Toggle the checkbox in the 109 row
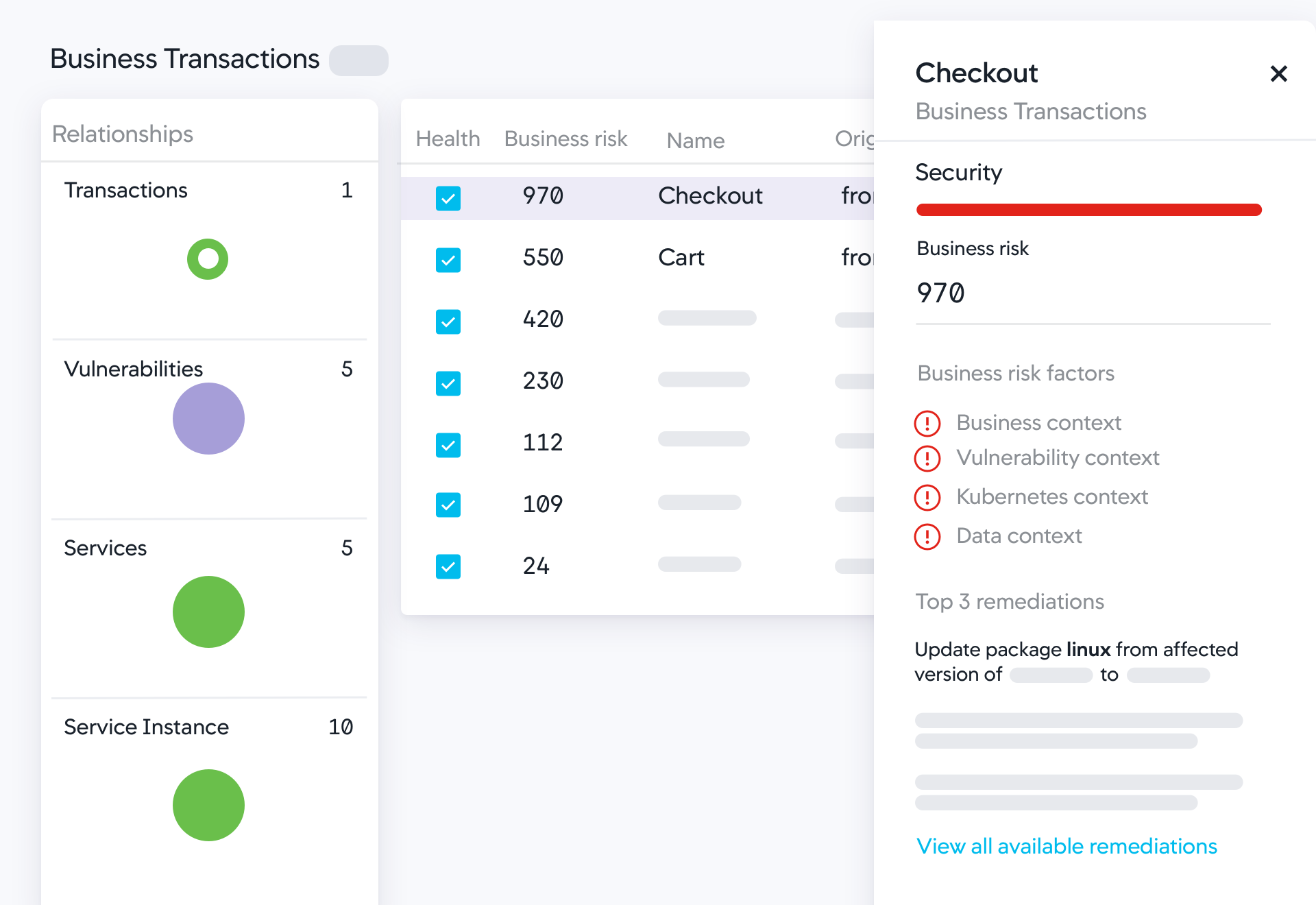This screenshot has height=905, width=1316. tap(448, 505)
